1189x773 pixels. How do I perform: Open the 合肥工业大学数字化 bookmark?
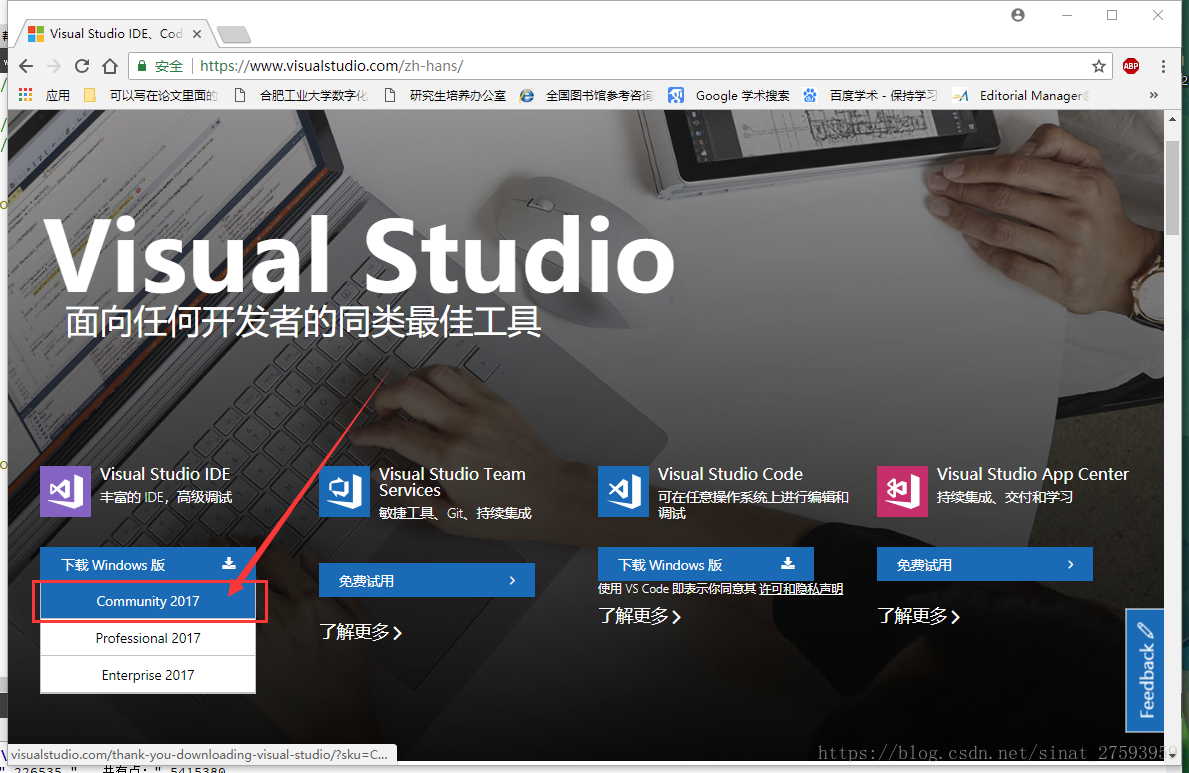tap(301, 95)
